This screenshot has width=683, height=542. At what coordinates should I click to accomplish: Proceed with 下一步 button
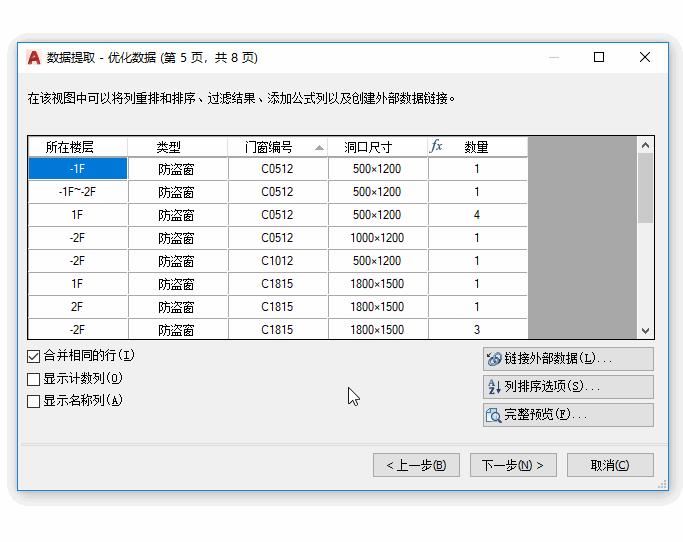513,465
